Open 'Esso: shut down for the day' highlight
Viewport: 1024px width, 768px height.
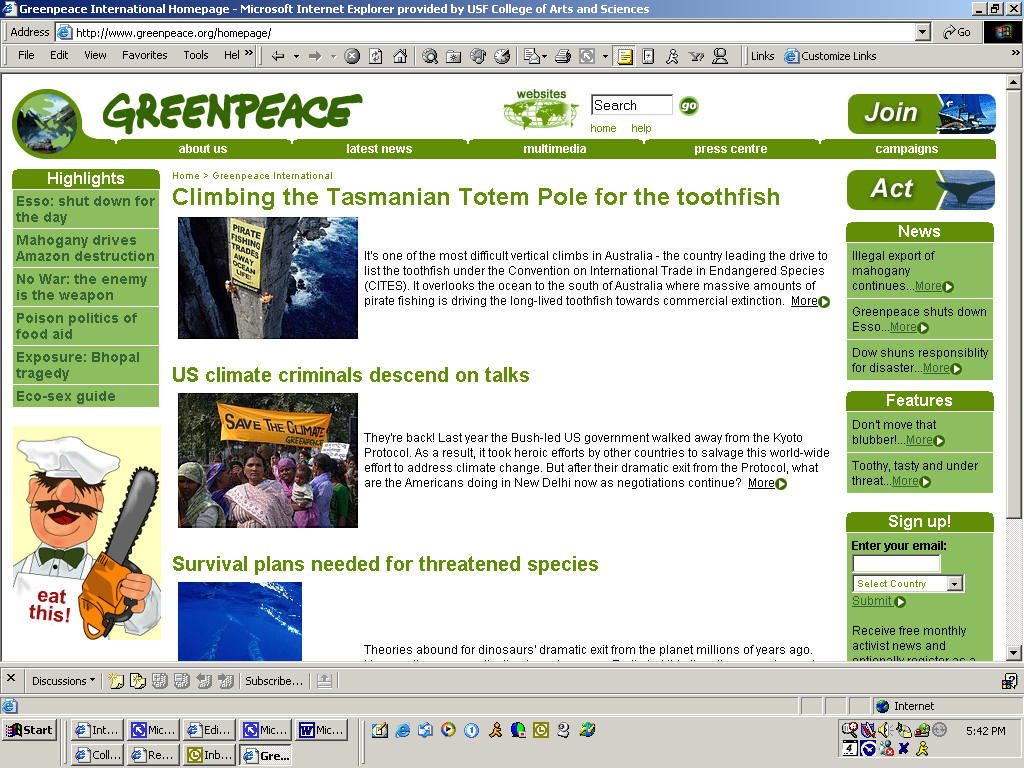[86, 209]
